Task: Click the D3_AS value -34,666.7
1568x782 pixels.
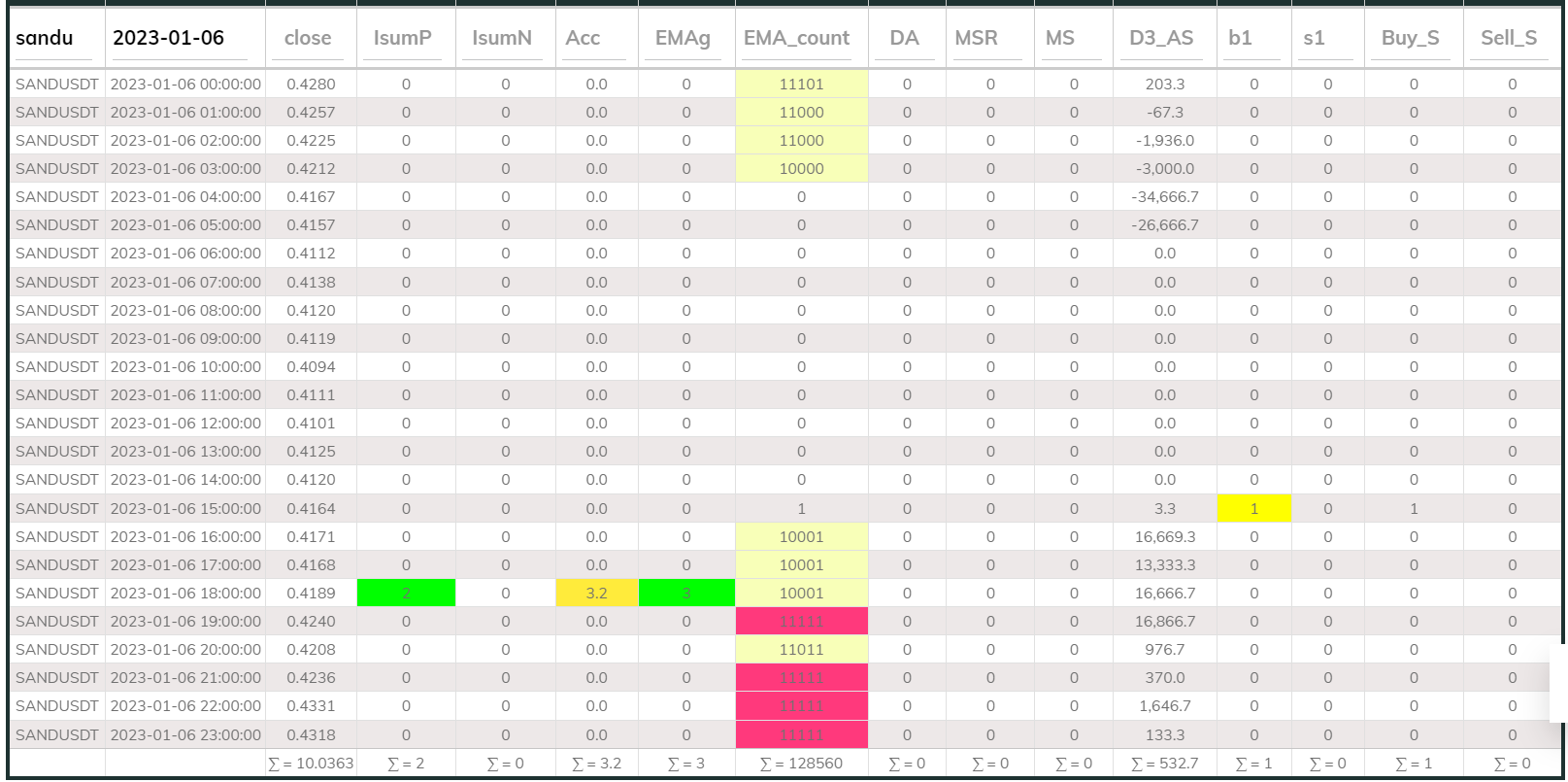Action: [1164, 197]
